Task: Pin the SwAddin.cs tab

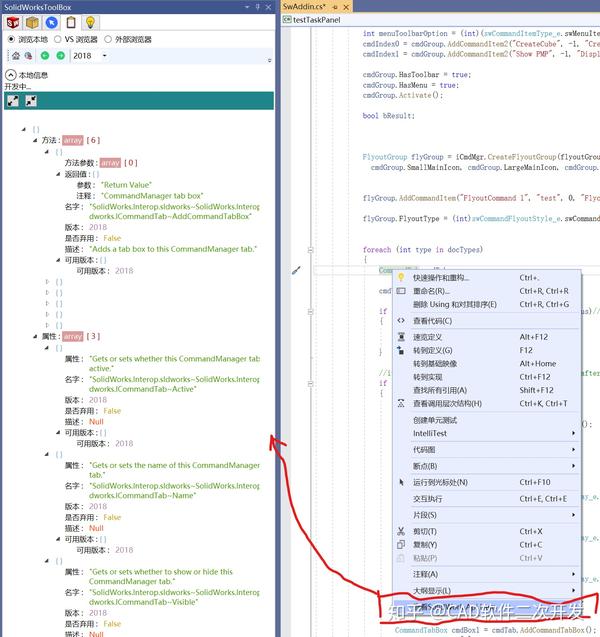Action: [x=335, y=7]
